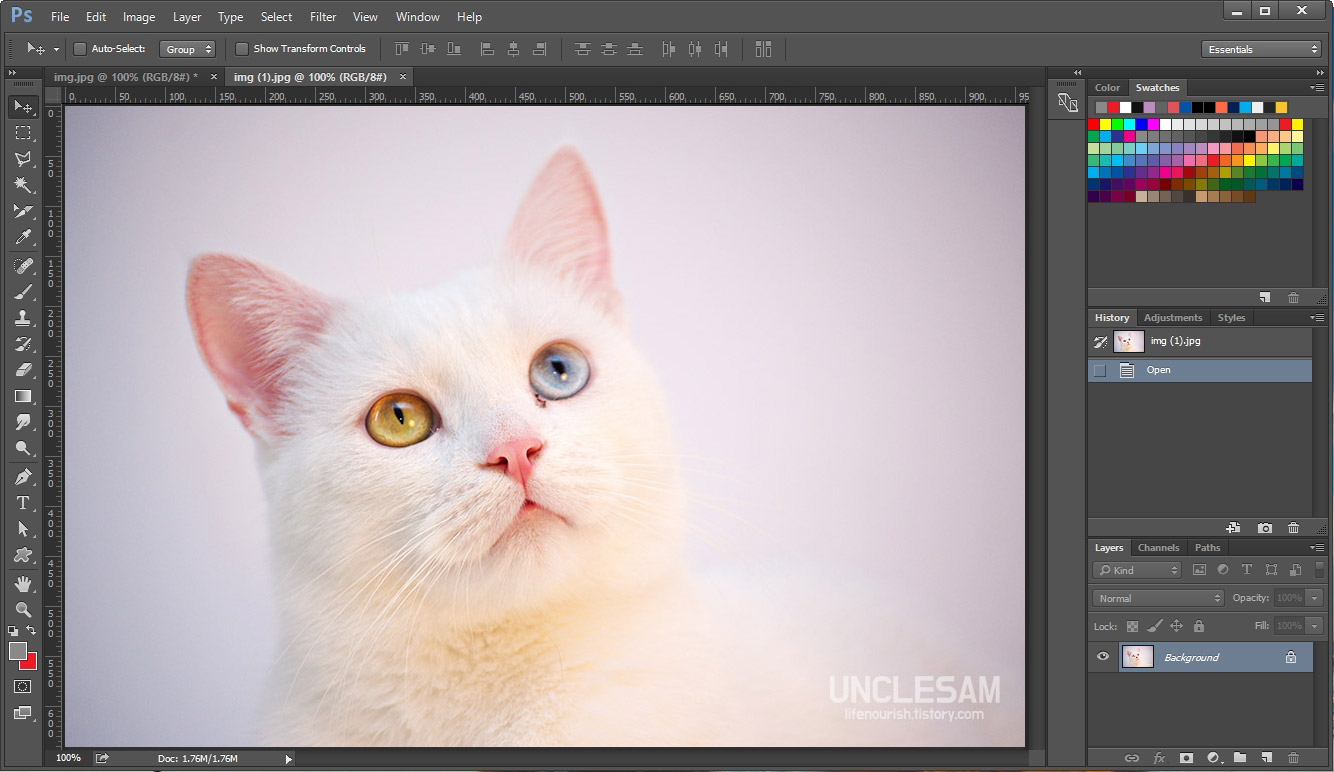This screenshot has width=1334, height=772.
Task: Select the Horizontal Type tool
Action: coord(22,503)
